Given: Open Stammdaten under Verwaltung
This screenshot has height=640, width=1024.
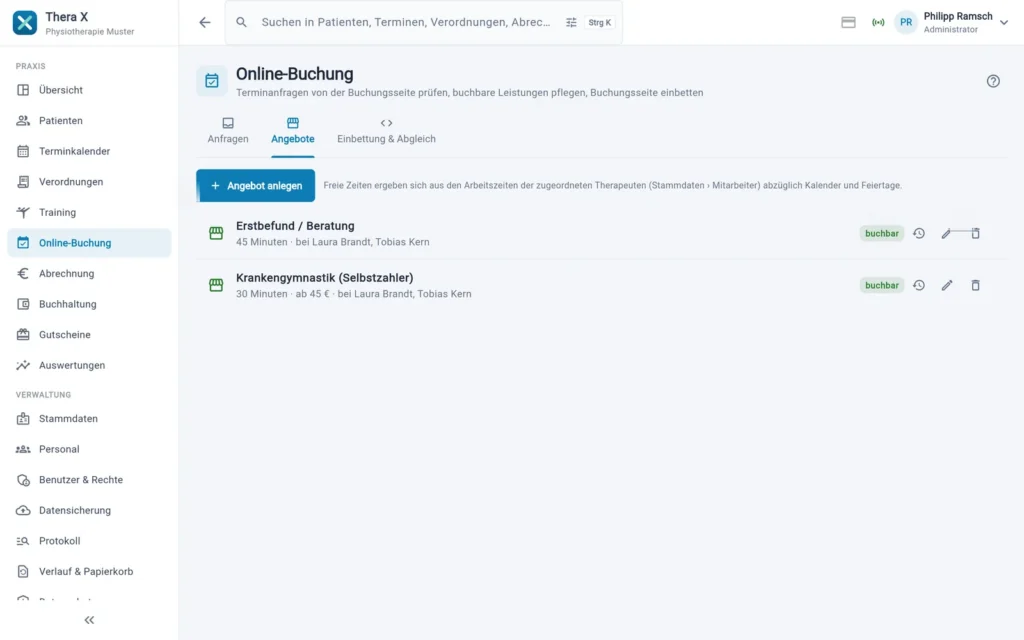Looking at the screenshot, I should point(89,419).
